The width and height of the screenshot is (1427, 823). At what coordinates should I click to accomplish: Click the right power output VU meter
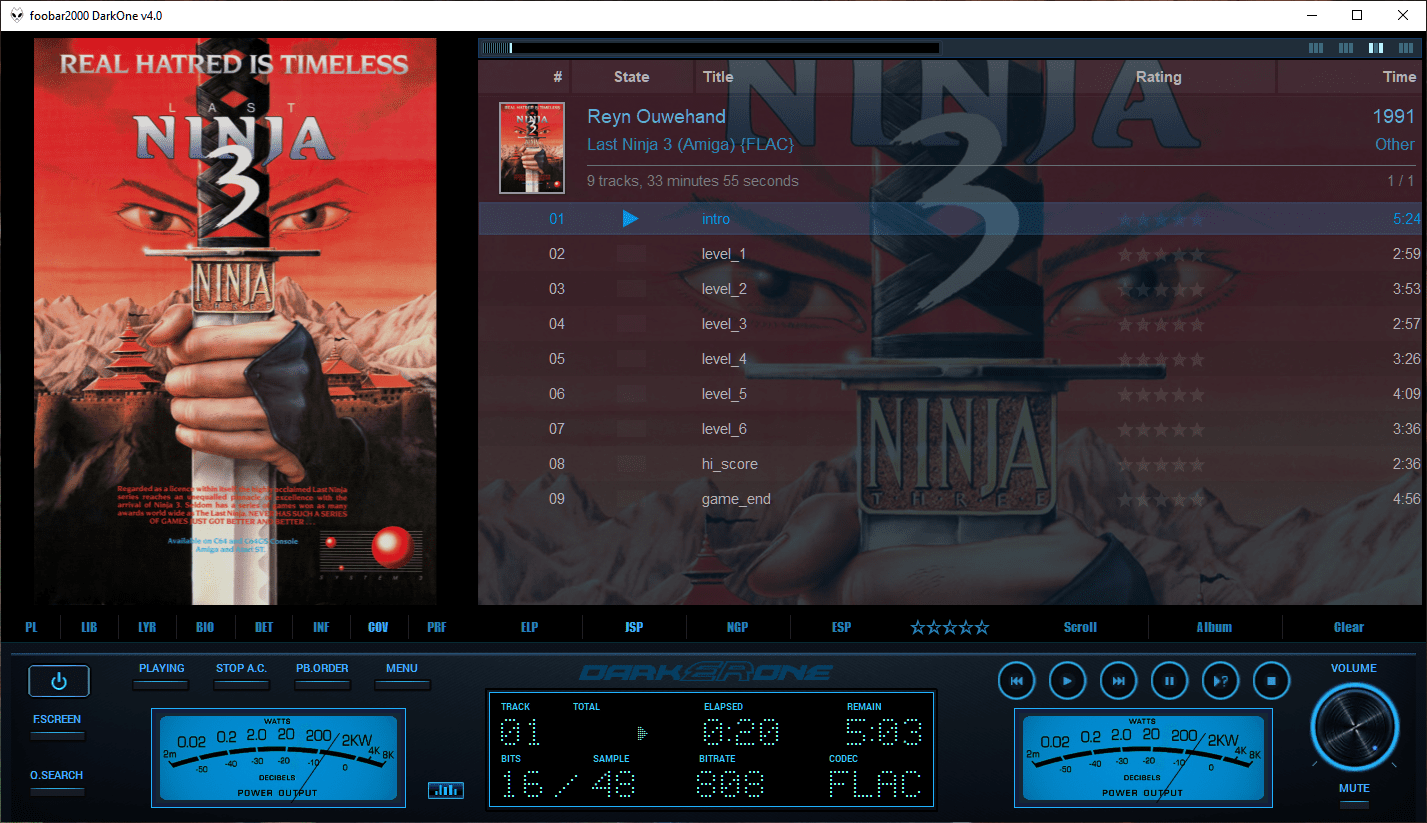(x=1144, y=758)
